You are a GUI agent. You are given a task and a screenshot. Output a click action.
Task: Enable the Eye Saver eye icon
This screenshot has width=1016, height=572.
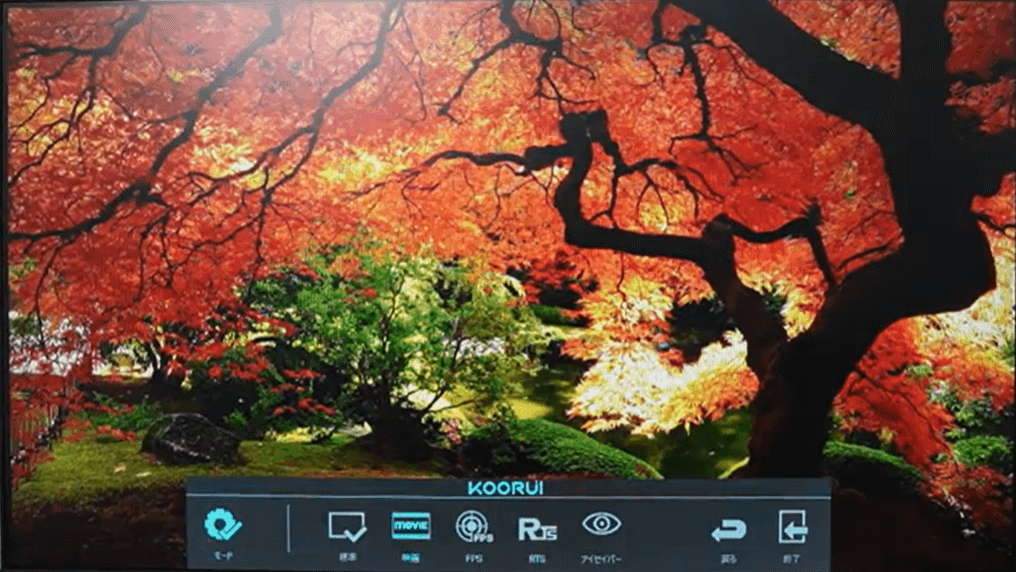(x=602, y=525)
